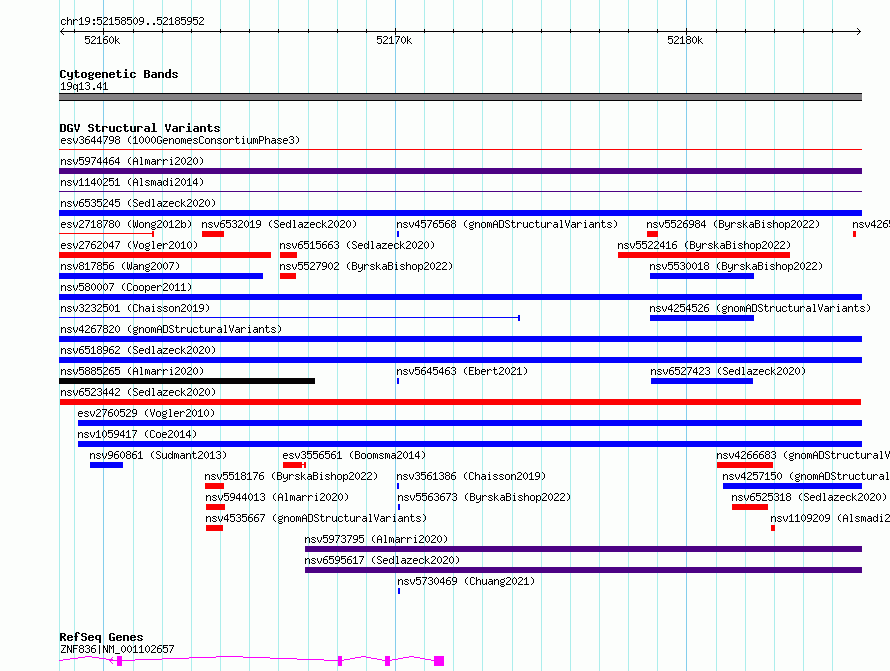The width and height of the screenshot is (890, 671).
Task: Click the nsv3232501 Chaisson2019 label
Action: (135, 308)
